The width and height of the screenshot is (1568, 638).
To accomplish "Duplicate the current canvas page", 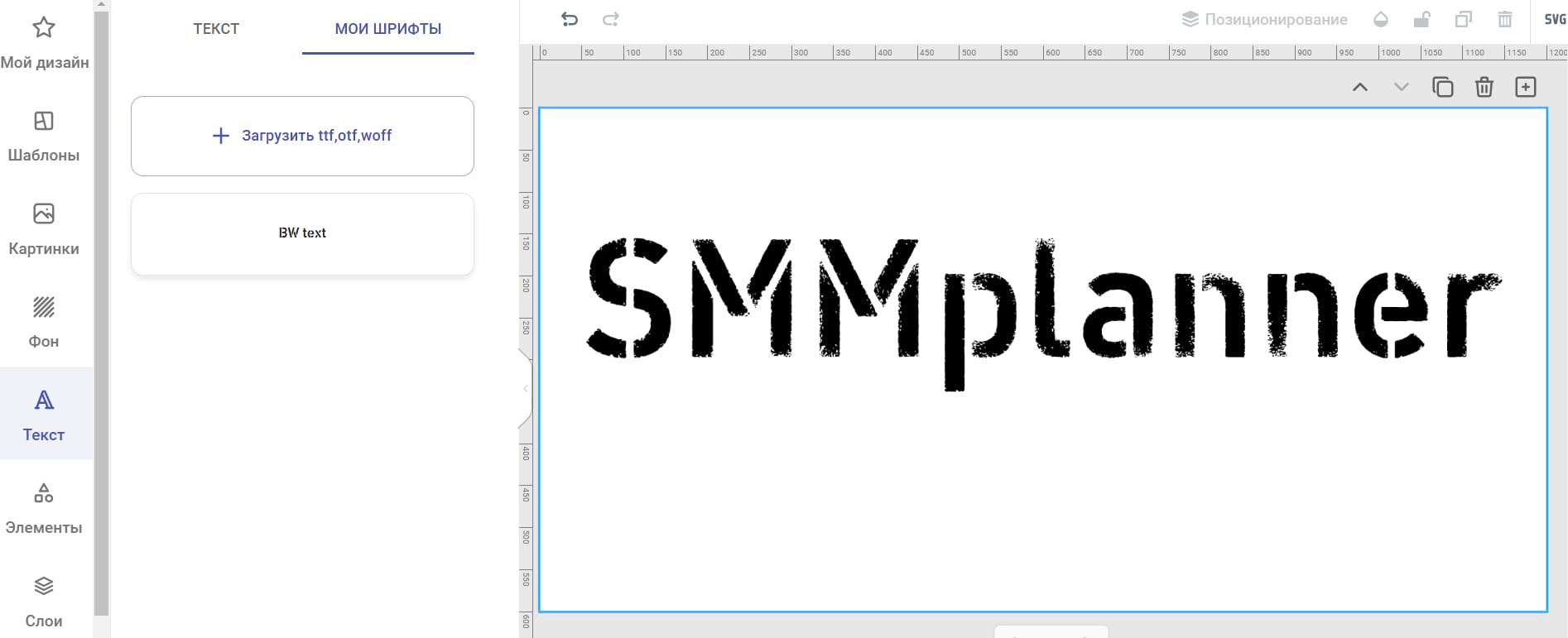I will click(x=1442, y=87).
